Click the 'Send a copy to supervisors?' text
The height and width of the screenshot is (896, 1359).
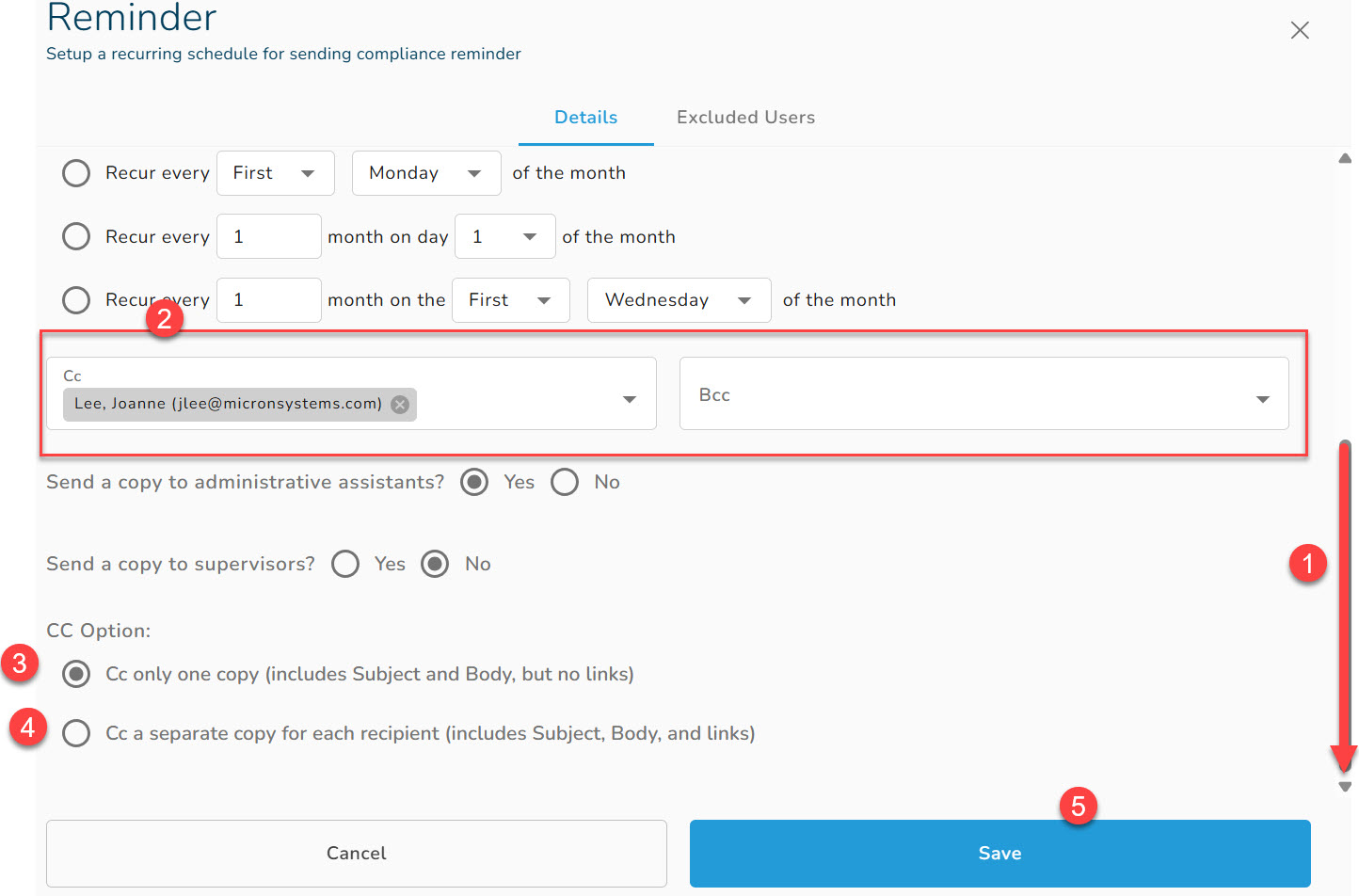tap(181, 564)
